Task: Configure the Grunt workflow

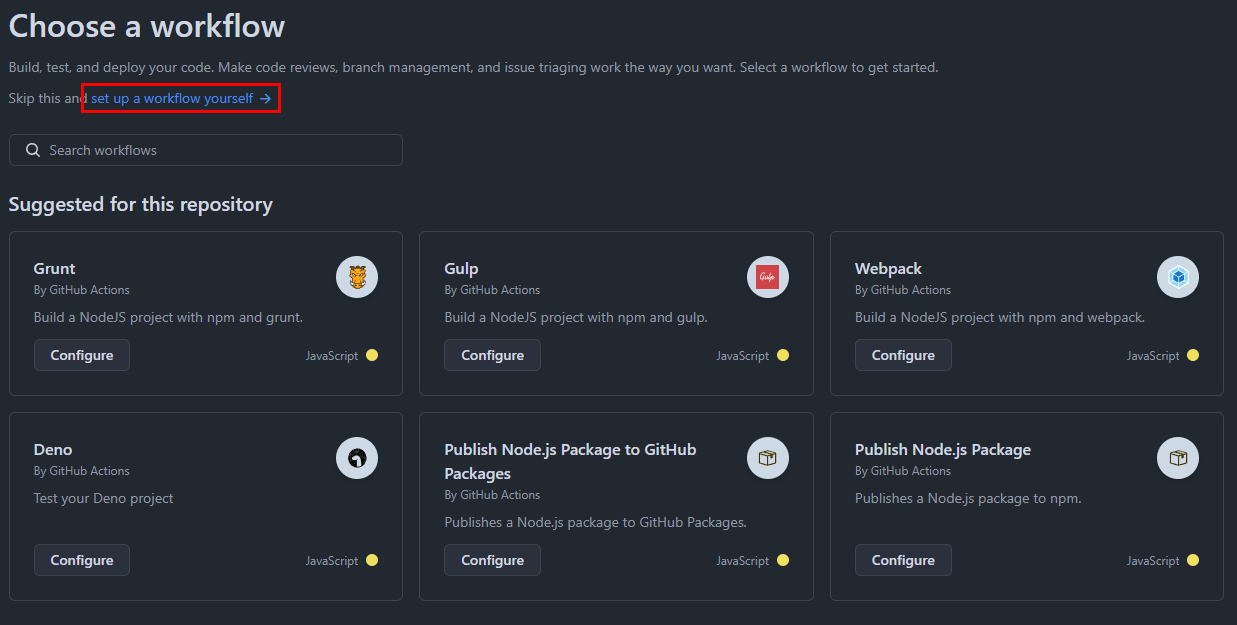Action: (x=82, y=355)
